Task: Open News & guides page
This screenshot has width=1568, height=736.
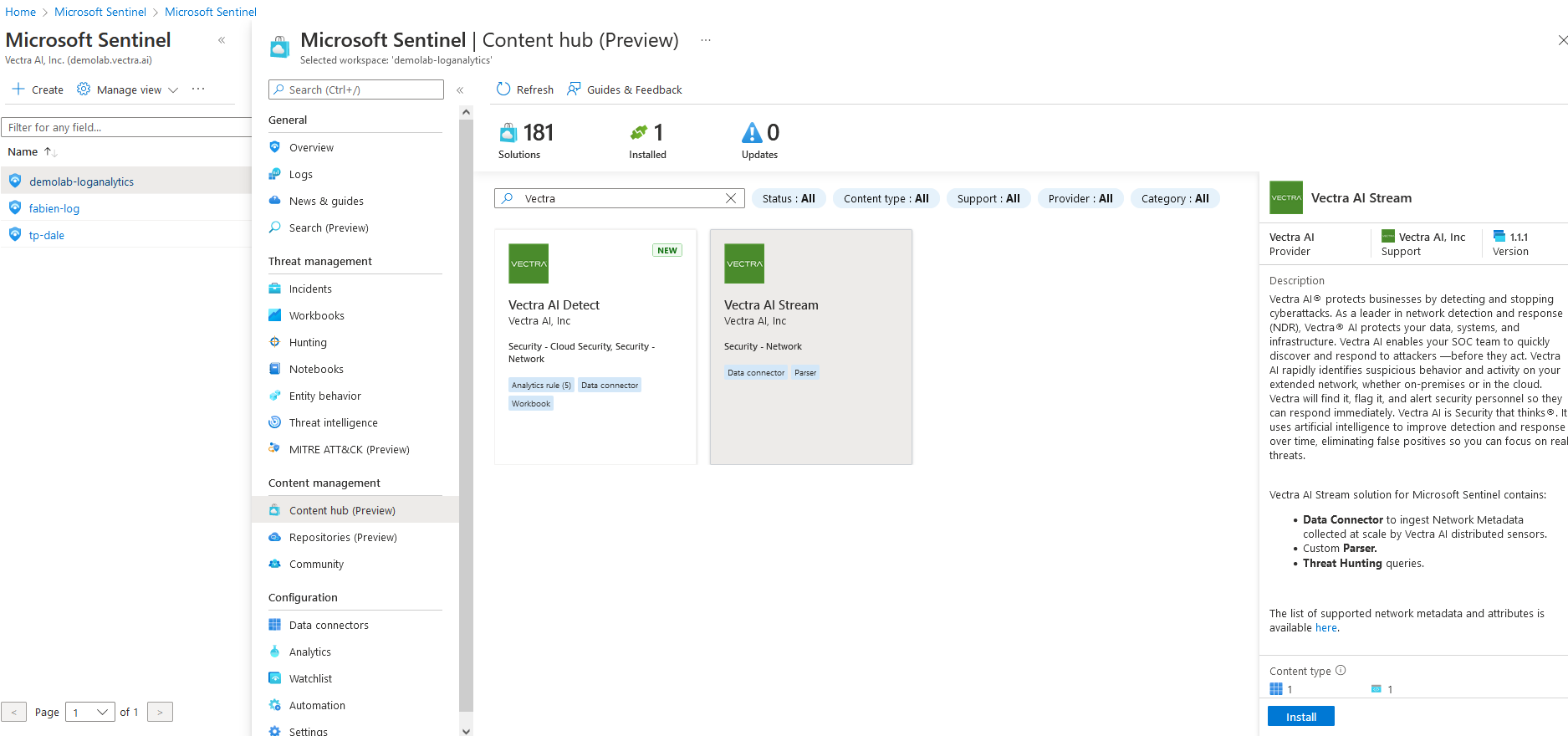Action: click(x=326, y=201)
